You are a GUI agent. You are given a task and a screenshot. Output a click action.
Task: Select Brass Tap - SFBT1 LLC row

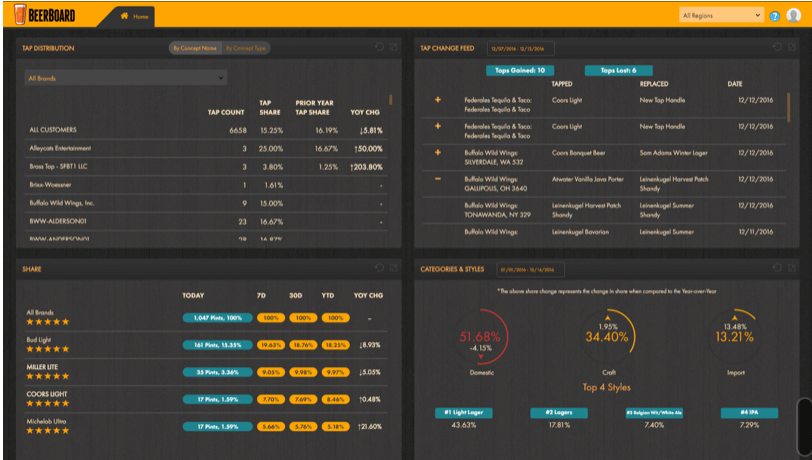click(x=206, y=167)
